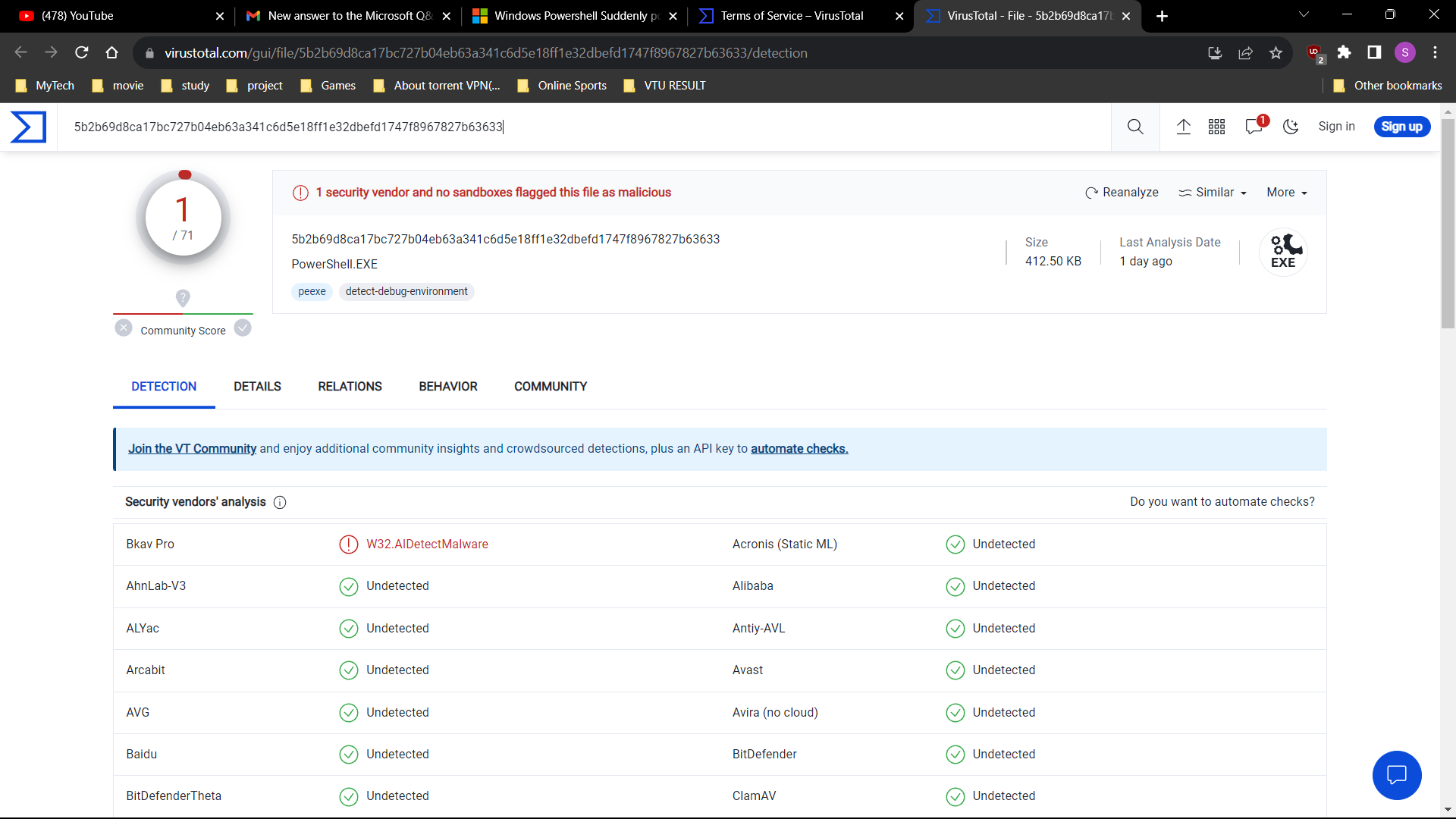Click automate checks link
The width and height of the screenshot is (1456, 819).
799,449
